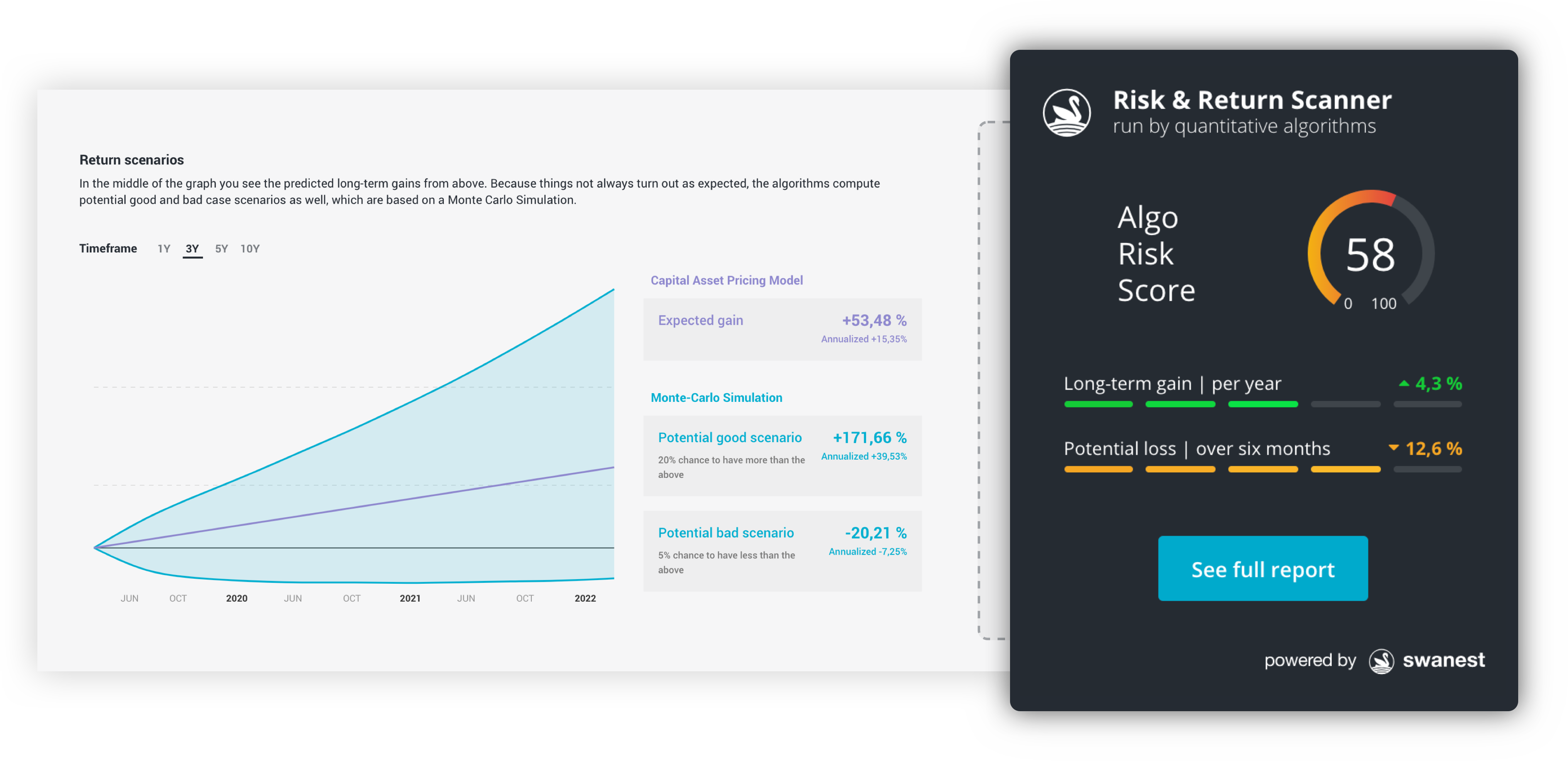Click the 2021 label on chart axis
The height and width of the screenshot is (761, 1568).
click(410, 598)
